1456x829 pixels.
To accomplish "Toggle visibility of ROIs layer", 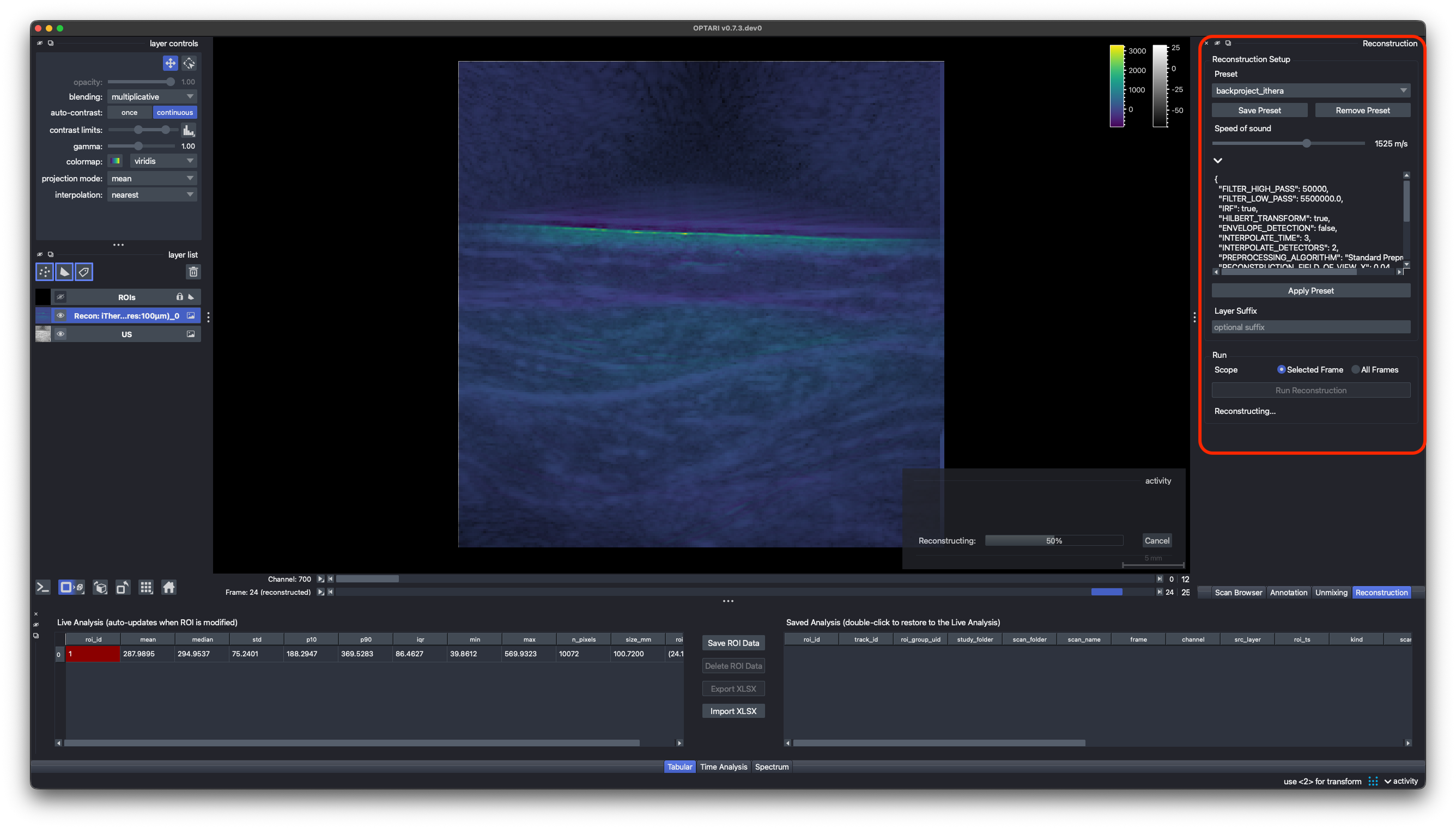I will (x=60, y=297).
